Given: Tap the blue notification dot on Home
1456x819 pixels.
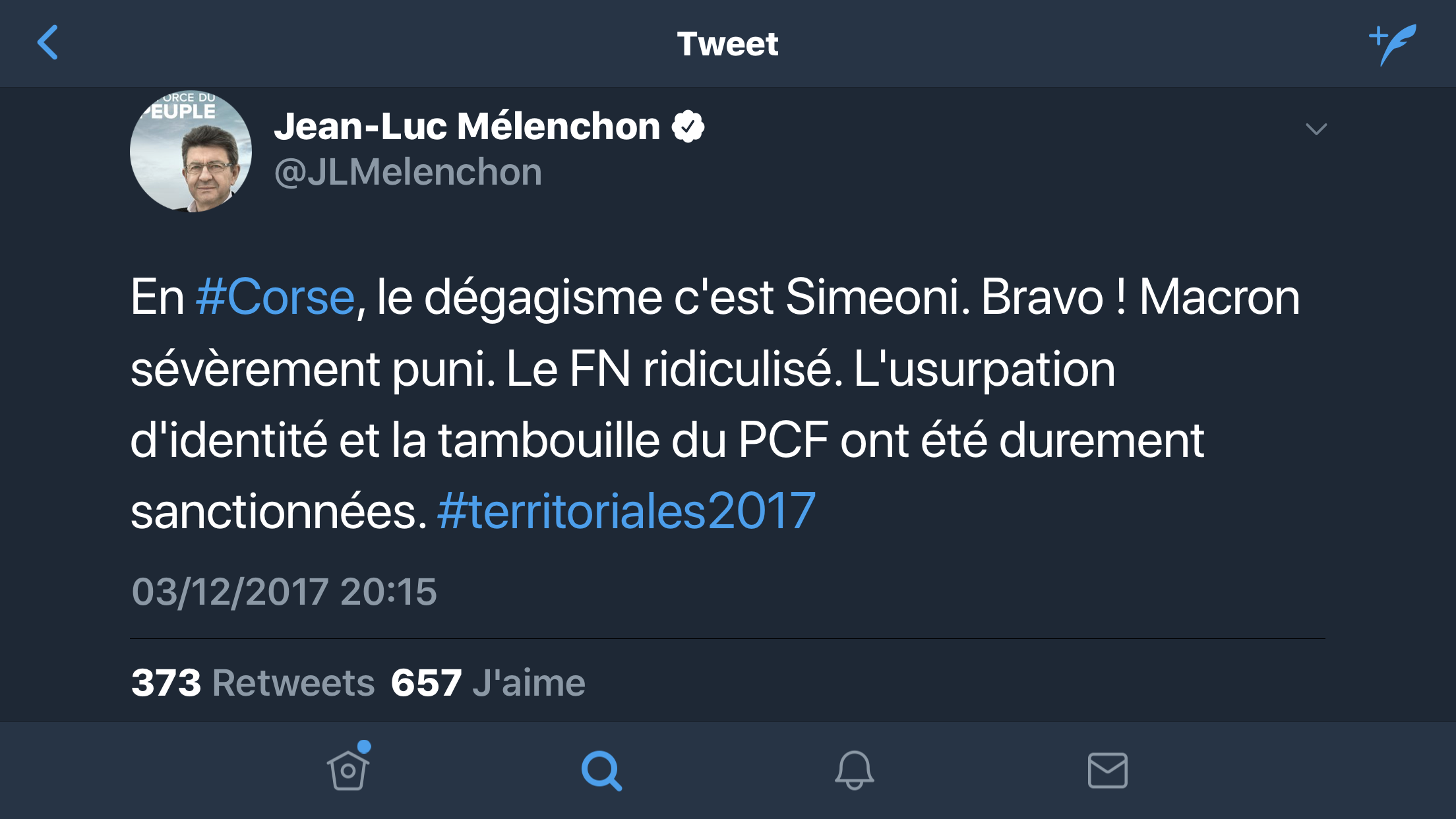Looking at the screenshot, I should point(364,746).
